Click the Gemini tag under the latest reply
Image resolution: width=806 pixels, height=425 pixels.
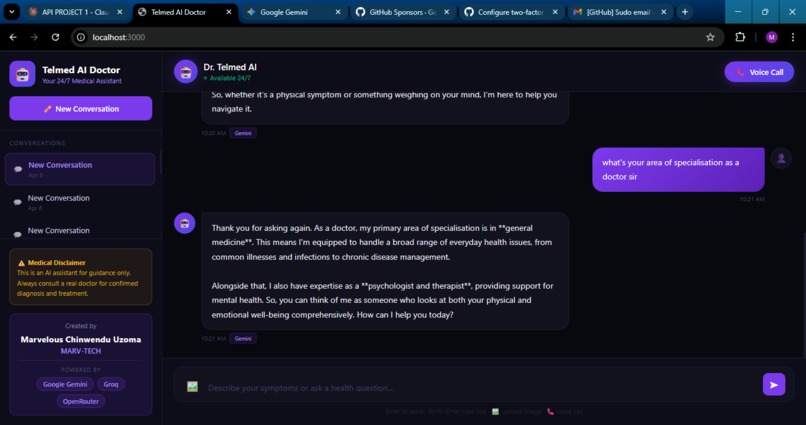243,339
